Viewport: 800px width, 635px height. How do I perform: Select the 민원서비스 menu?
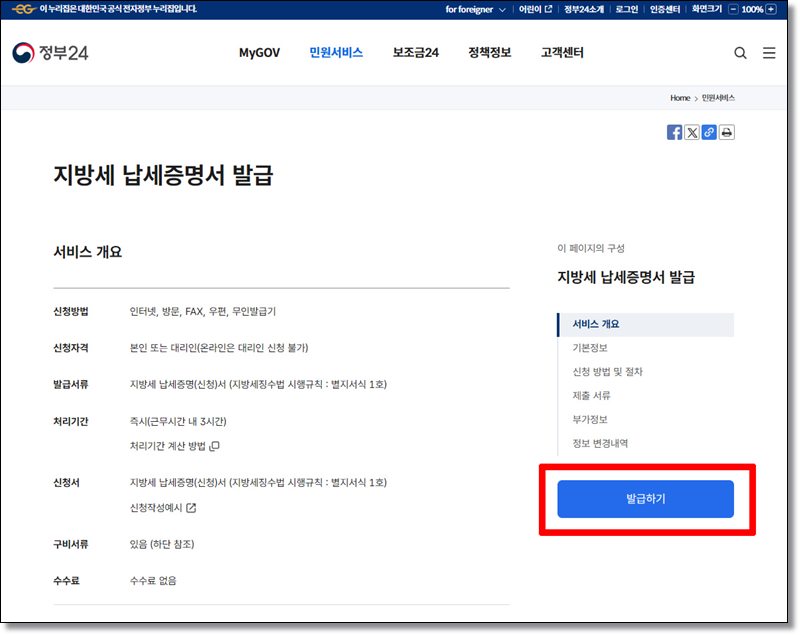point(336,53)
